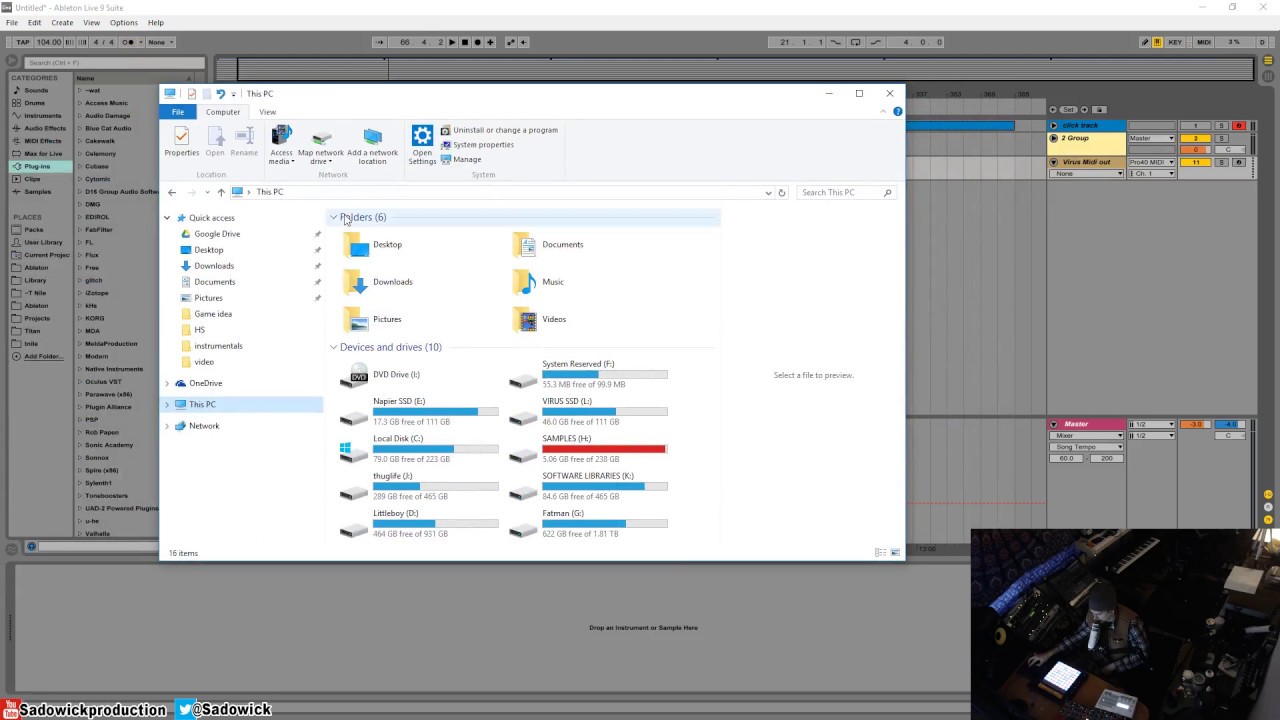Screen dimensions: 1280x720
Task: Select Local Disk (C:) drive
Action: pyautogui.click(x=419, y=449)
